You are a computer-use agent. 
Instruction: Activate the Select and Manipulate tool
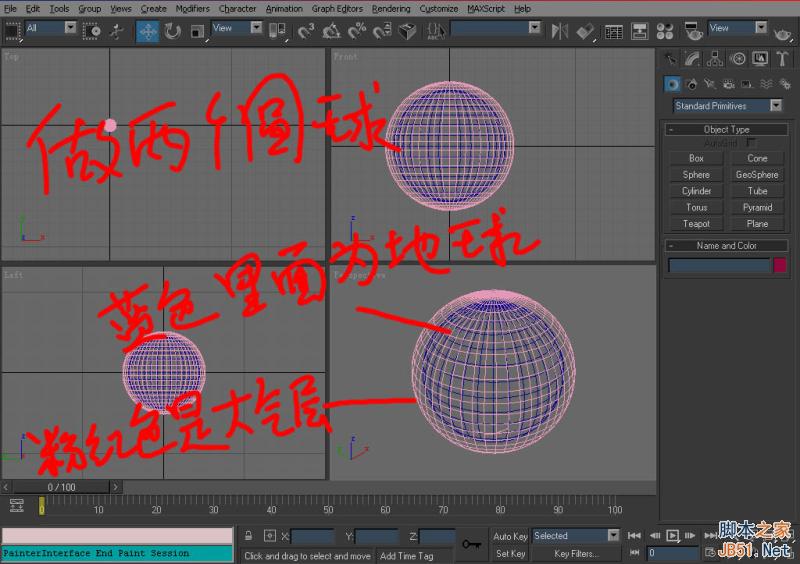tap(117, 31)
